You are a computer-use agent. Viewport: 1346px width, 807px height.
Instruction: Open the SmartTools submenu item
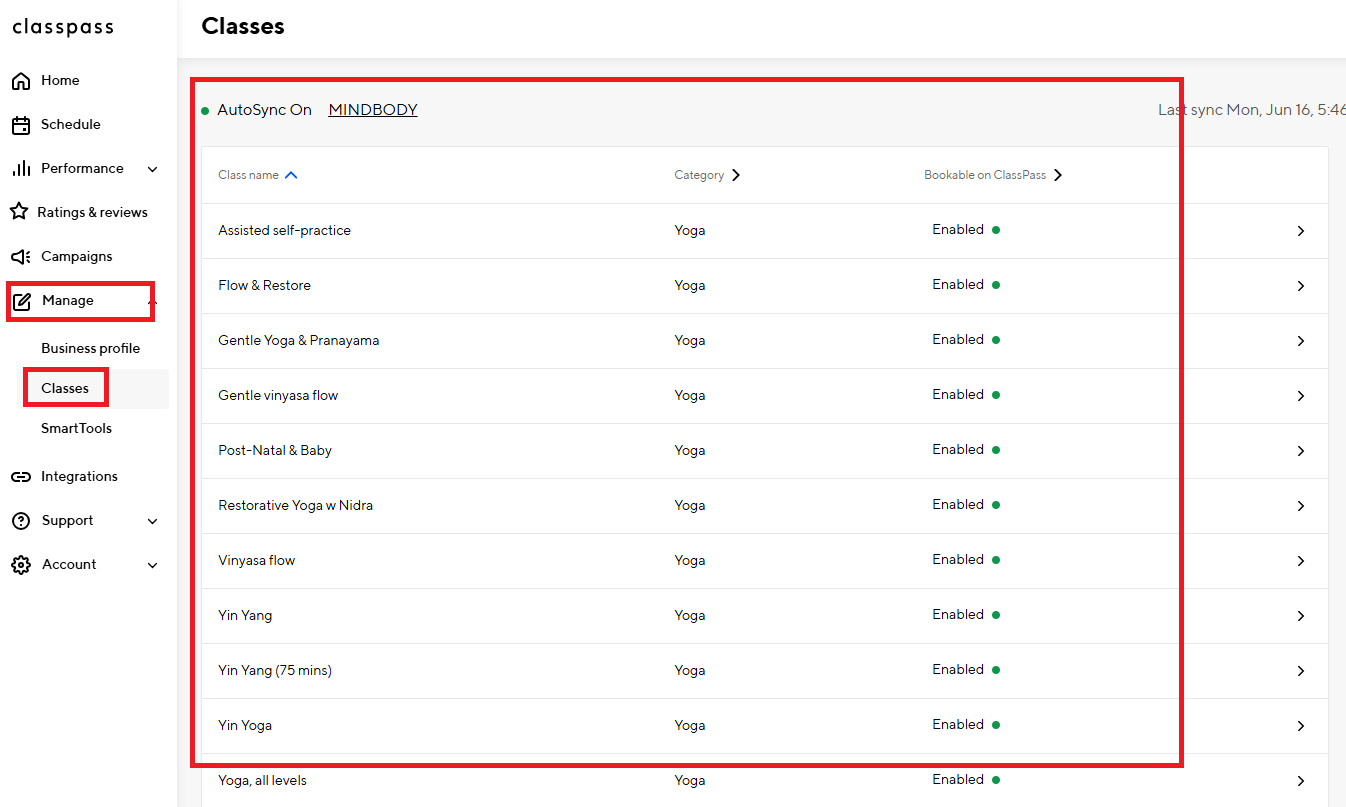pos(76,429)
